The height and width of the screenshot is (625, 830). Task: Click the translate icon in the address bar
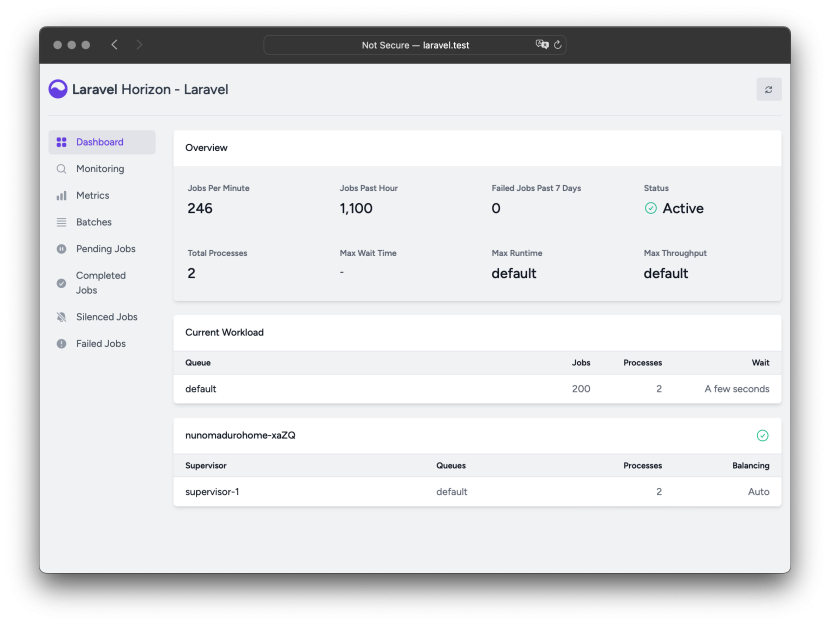(x=540, y=44)
